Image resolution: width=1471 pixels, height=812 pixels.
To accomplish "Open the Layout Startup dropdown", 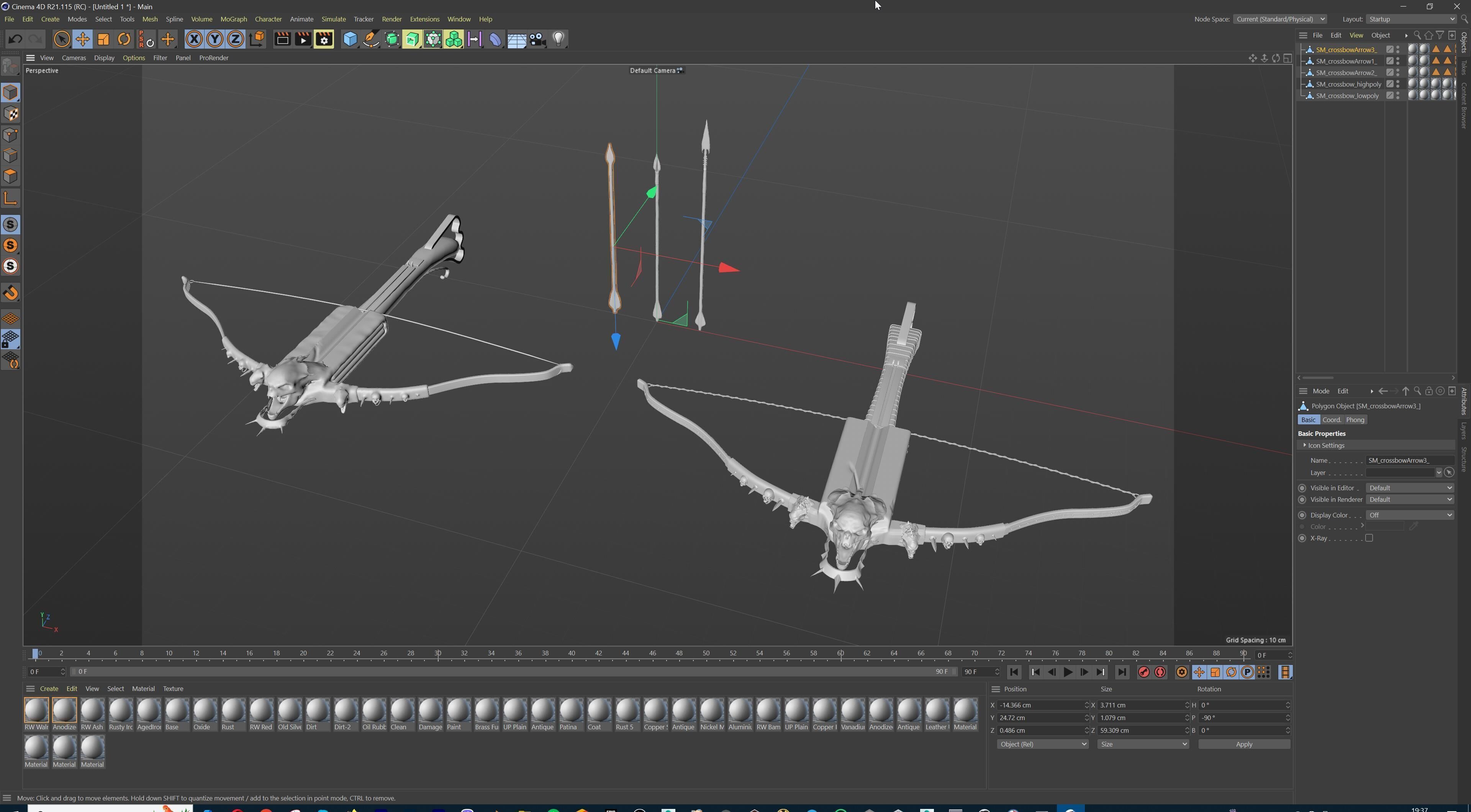I will 1410,19.
